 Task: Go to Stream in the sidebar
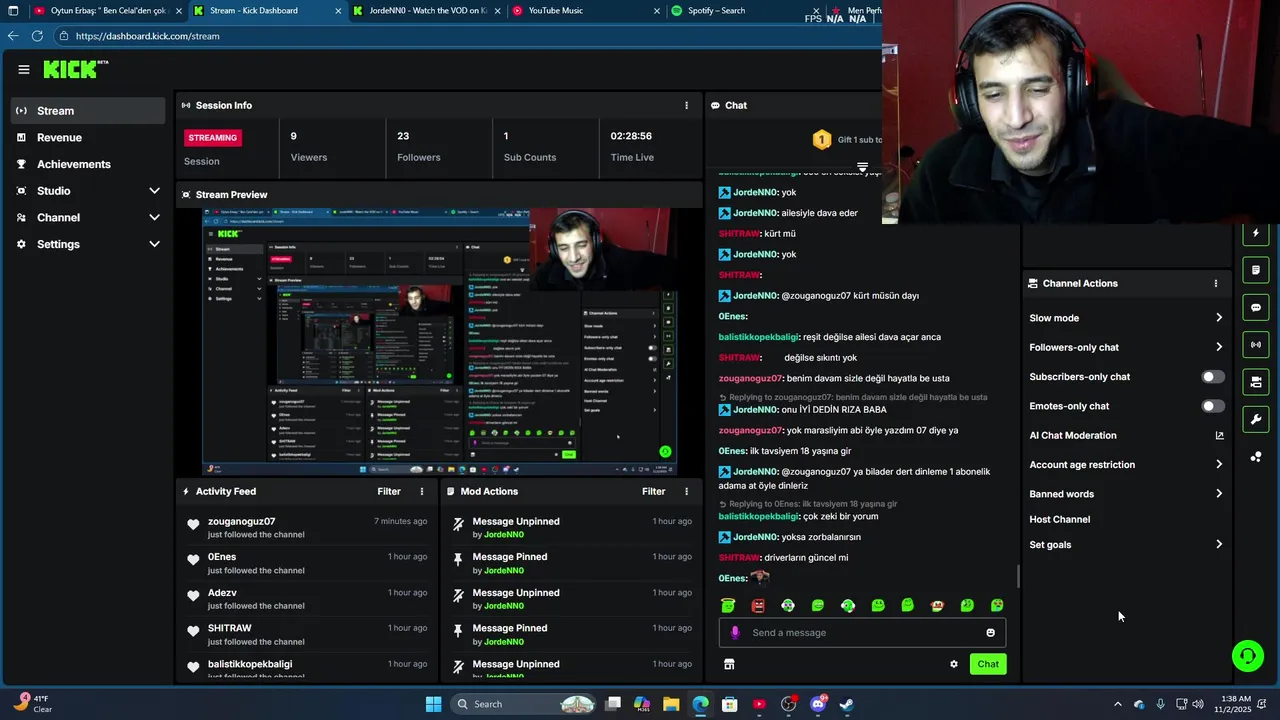point(87,111)
